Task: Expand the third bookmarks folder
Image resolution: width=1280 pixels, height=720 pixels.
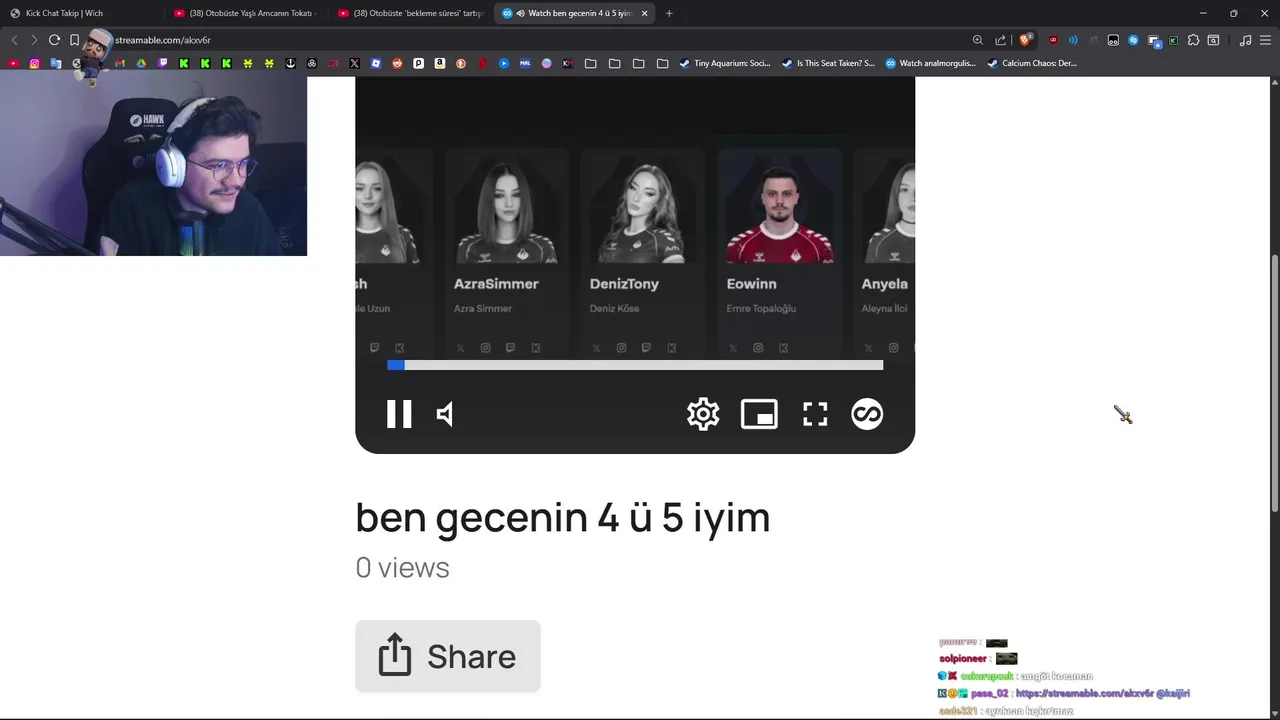Action: tap(638, 63)
